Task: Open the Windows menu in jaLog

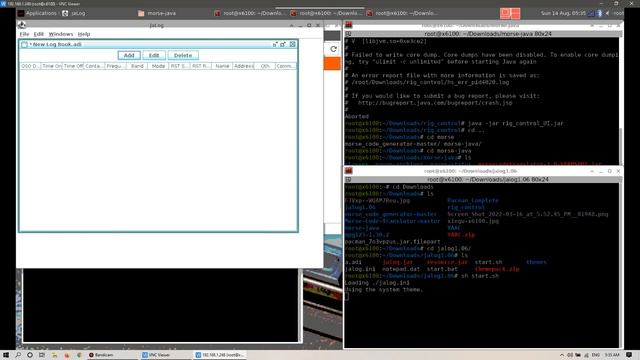Action: click(61, 34)
